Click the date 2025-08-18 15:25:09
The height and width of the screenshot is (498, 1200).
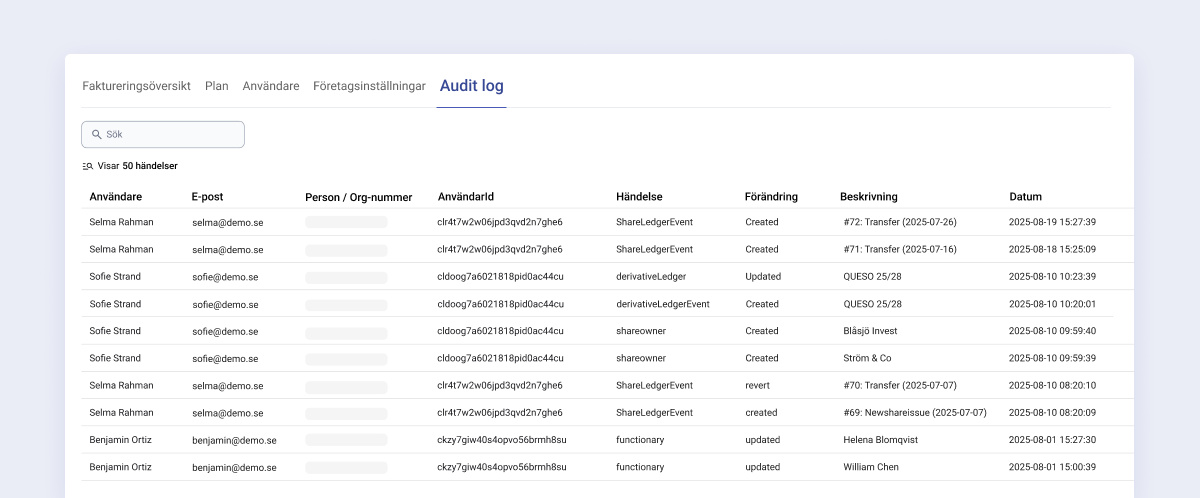point(1052,249)
